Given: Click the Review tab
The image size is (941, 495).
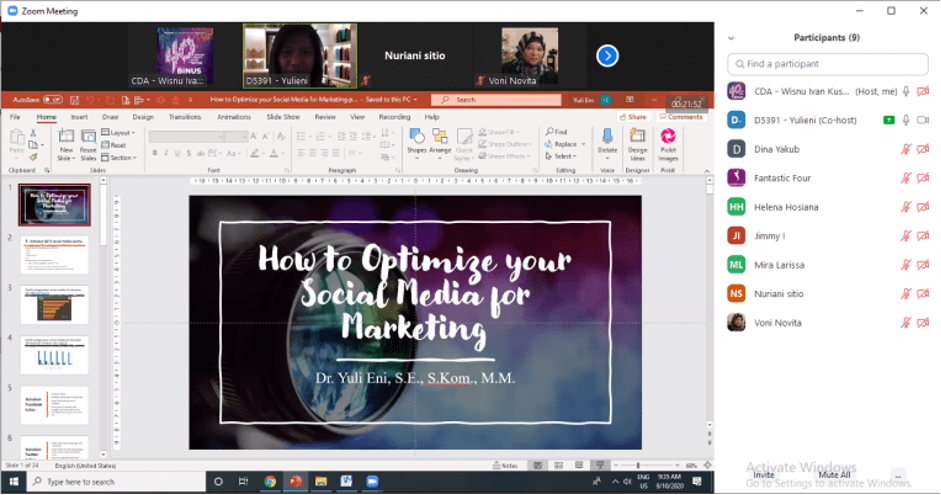Looking at the screenshot, I should click(x=325, y=117).
